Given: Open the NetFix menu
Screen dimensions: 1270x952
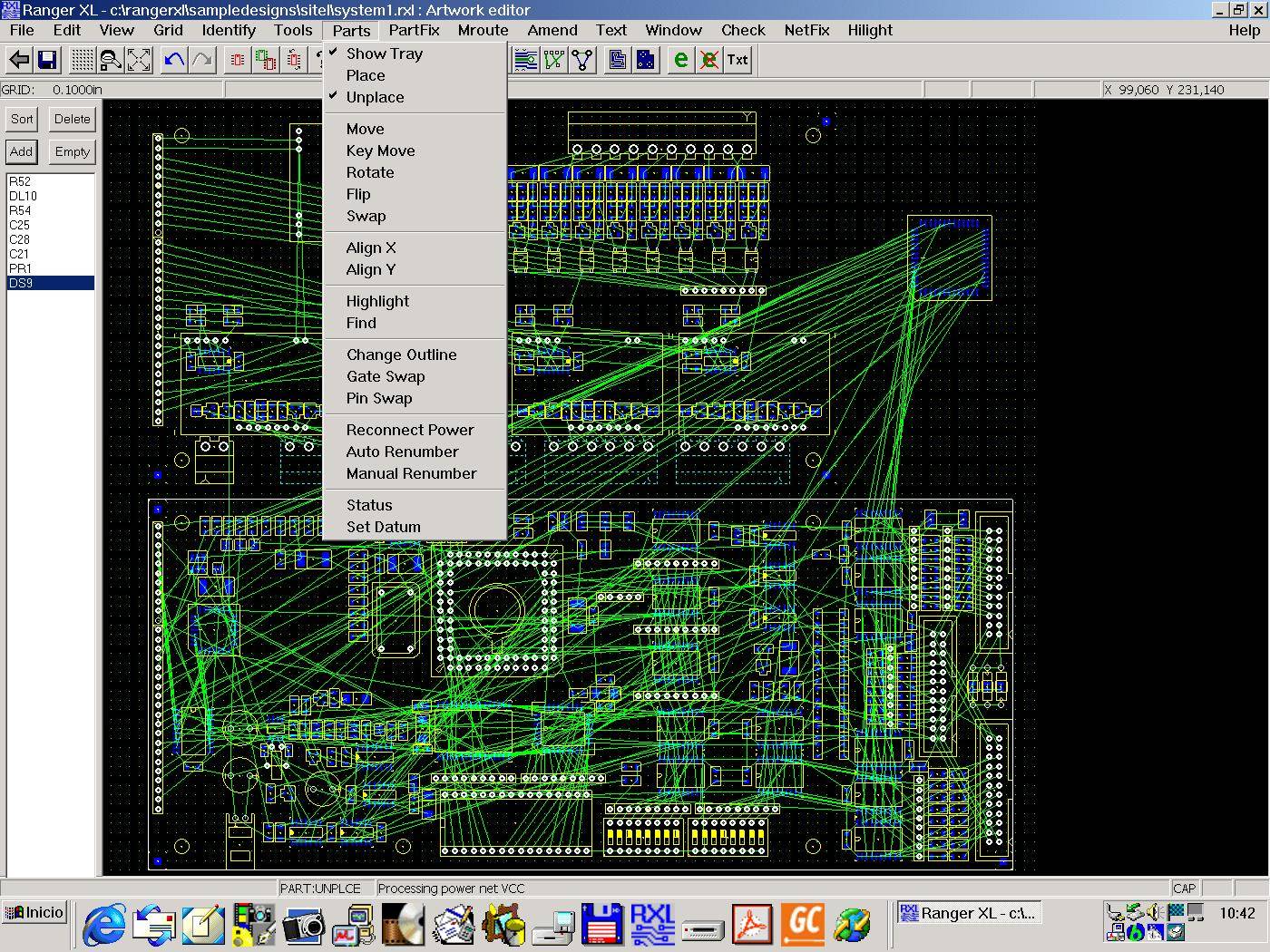Looking at the screenshot, I should click(806, 30).
